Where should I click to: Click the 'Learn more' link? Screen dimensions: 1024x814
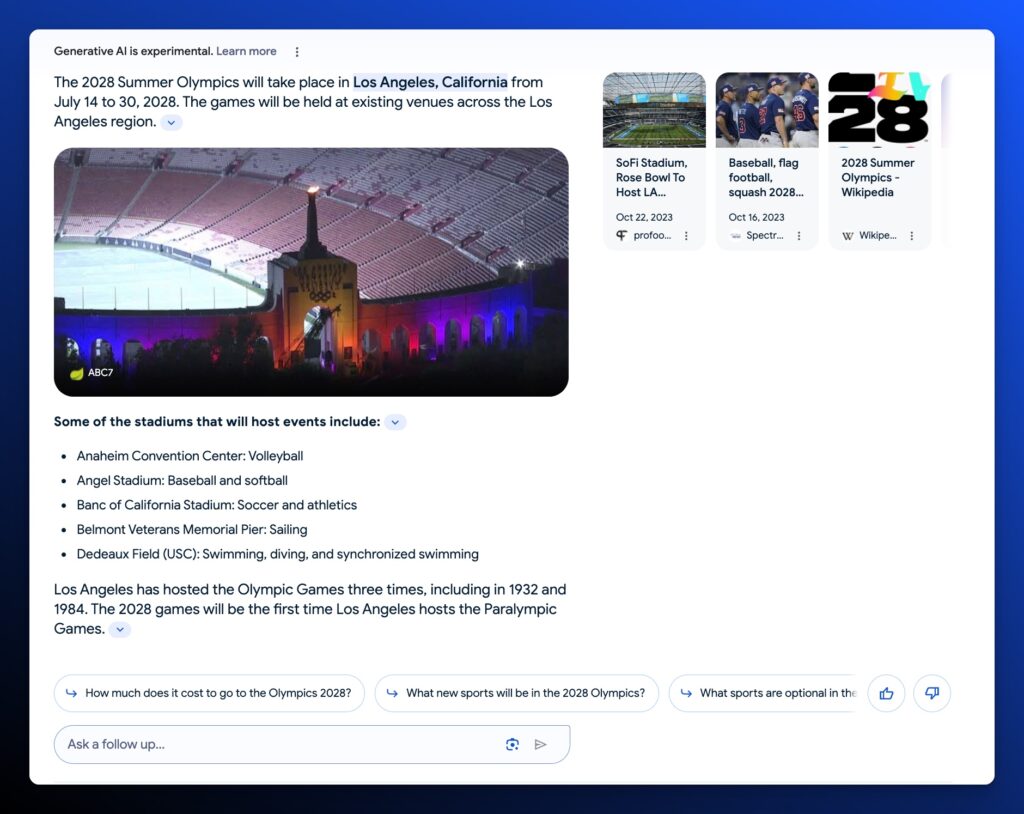click(246, 51)
